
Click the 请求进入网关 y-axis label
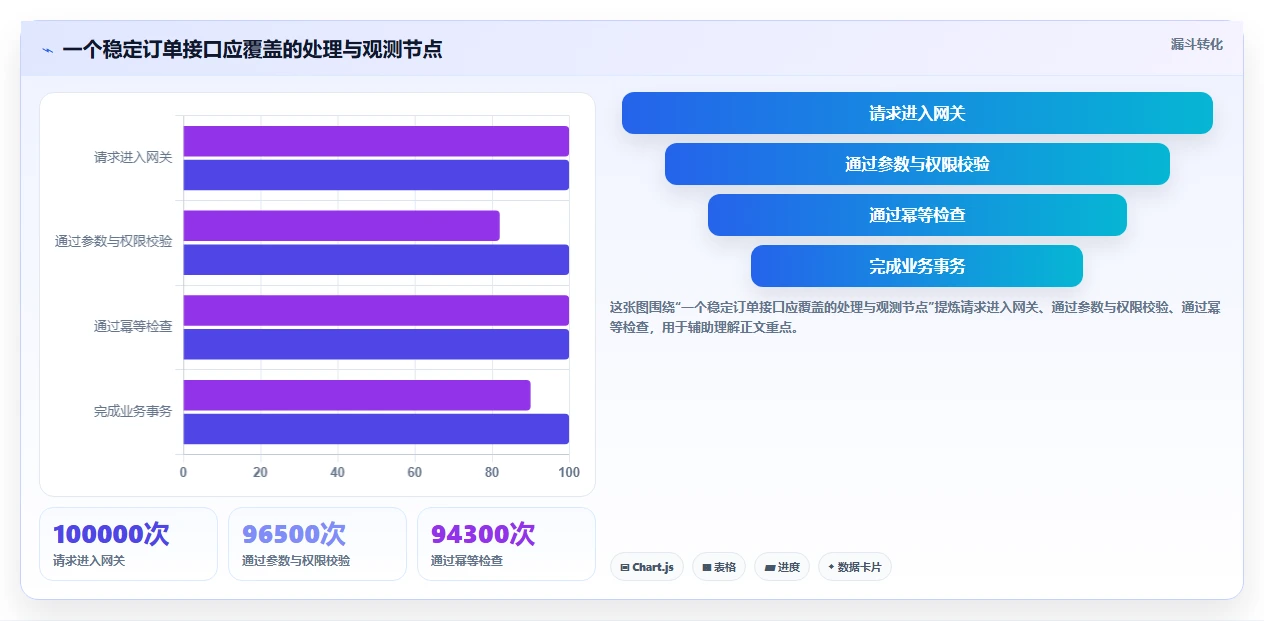pyautogui.click(x=133, y=157)
